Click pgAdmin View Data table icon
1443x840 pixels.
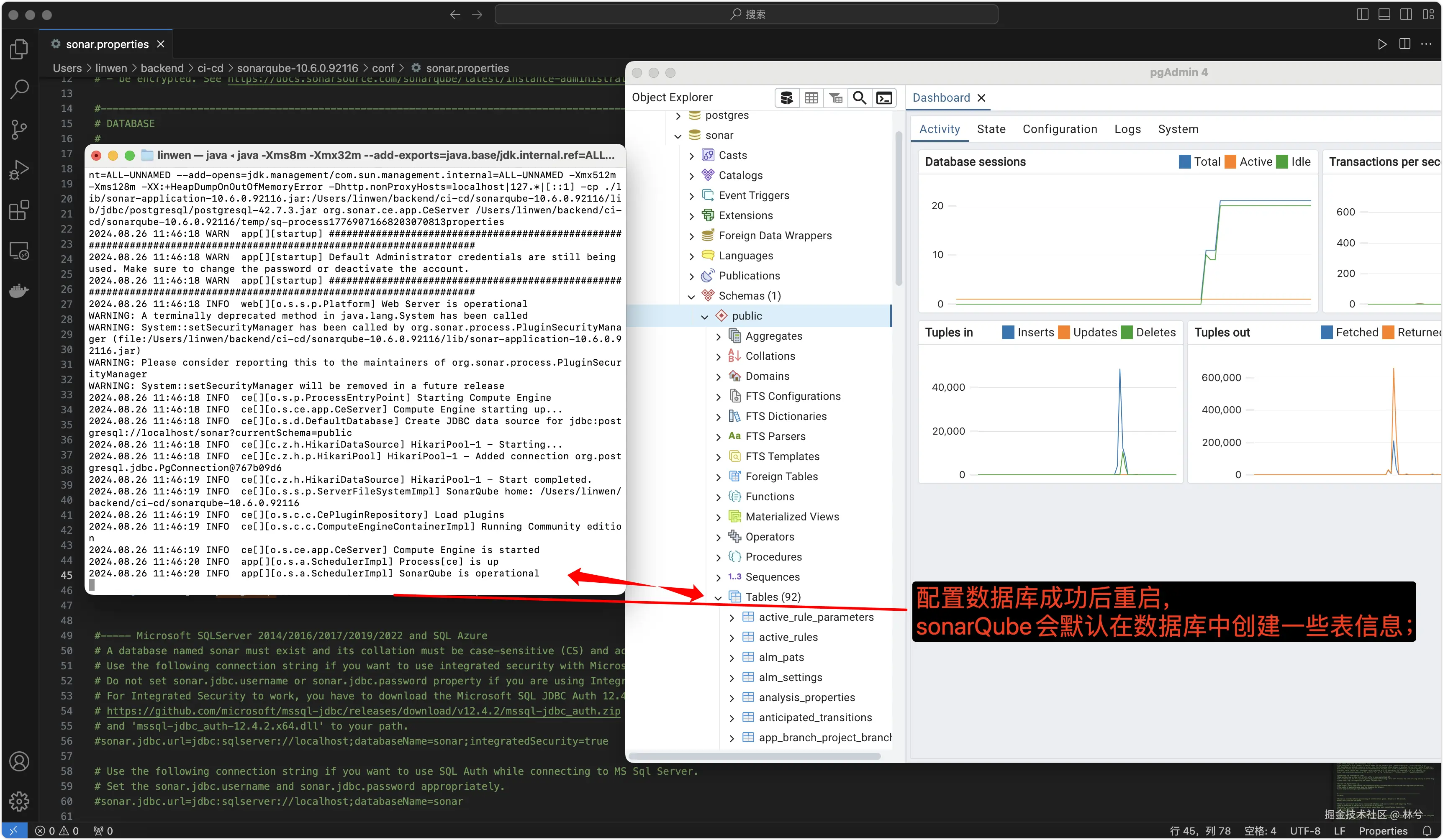coord(811,98)
